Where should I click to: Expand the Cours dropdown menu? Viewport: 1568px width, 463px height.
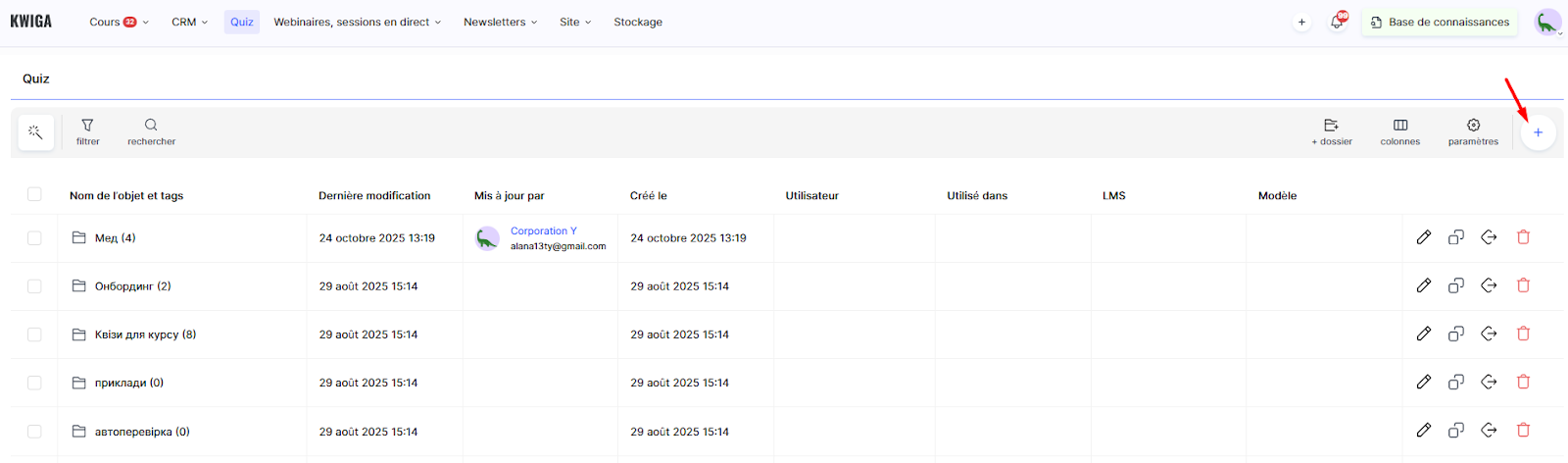point(119,22)
